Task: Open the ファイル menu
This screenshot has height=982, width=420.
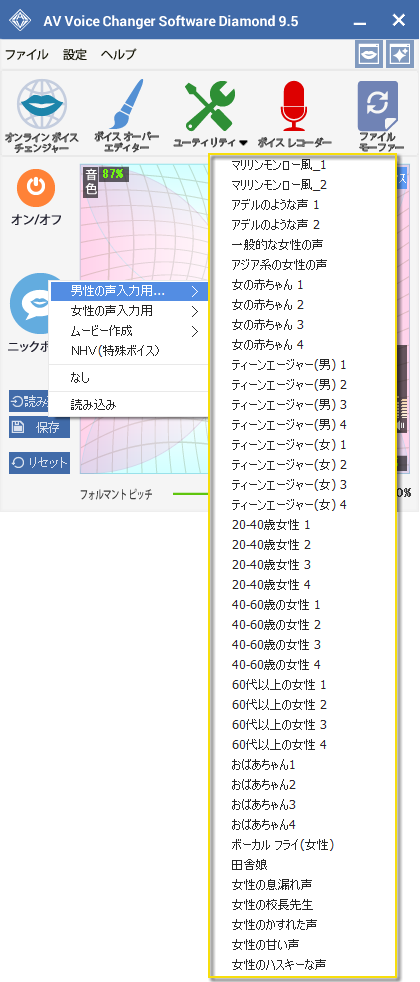Action: [26, 54]
